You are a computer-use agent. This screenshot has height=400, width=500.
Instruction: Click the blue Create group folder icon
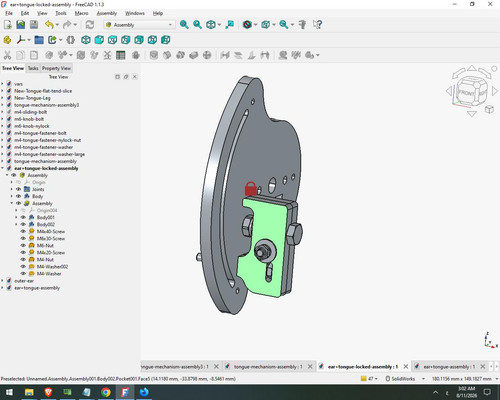coord(39,40)
